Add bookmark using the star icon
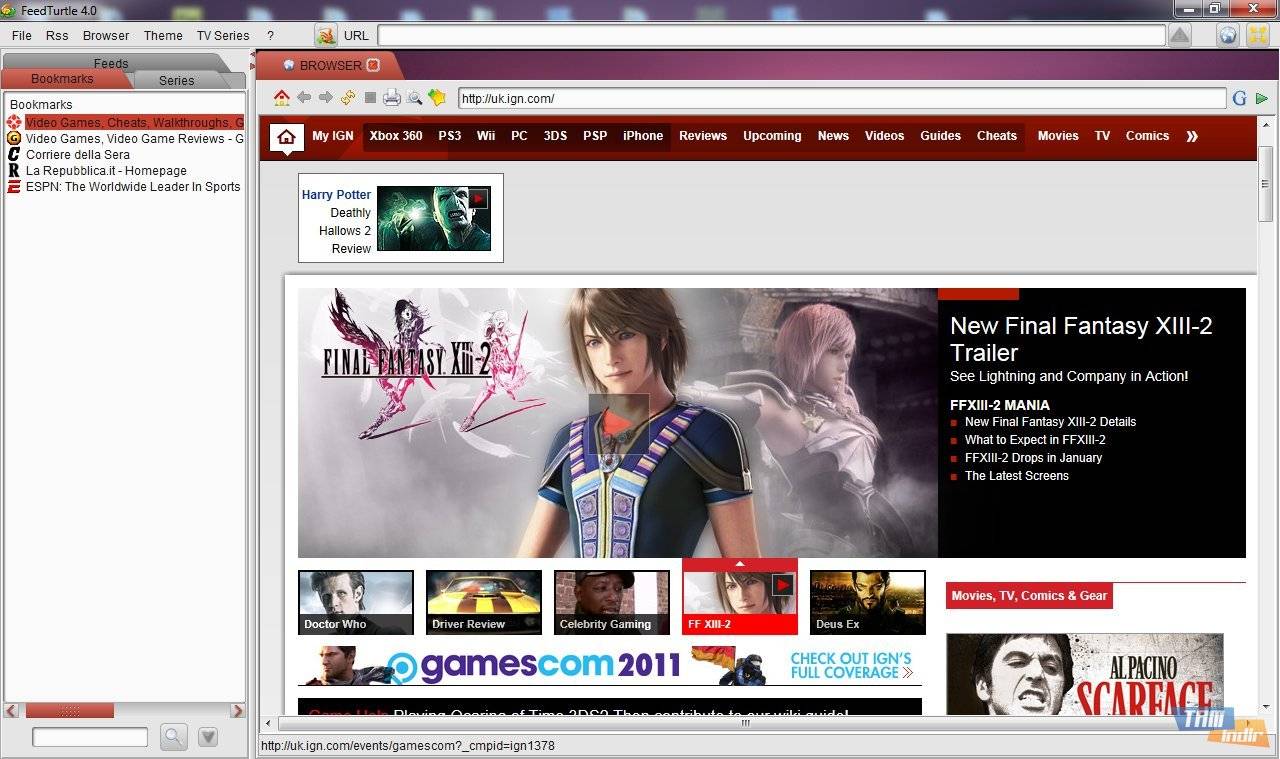The width and height of the screenshot is (1280, 759). pos(436,98)
